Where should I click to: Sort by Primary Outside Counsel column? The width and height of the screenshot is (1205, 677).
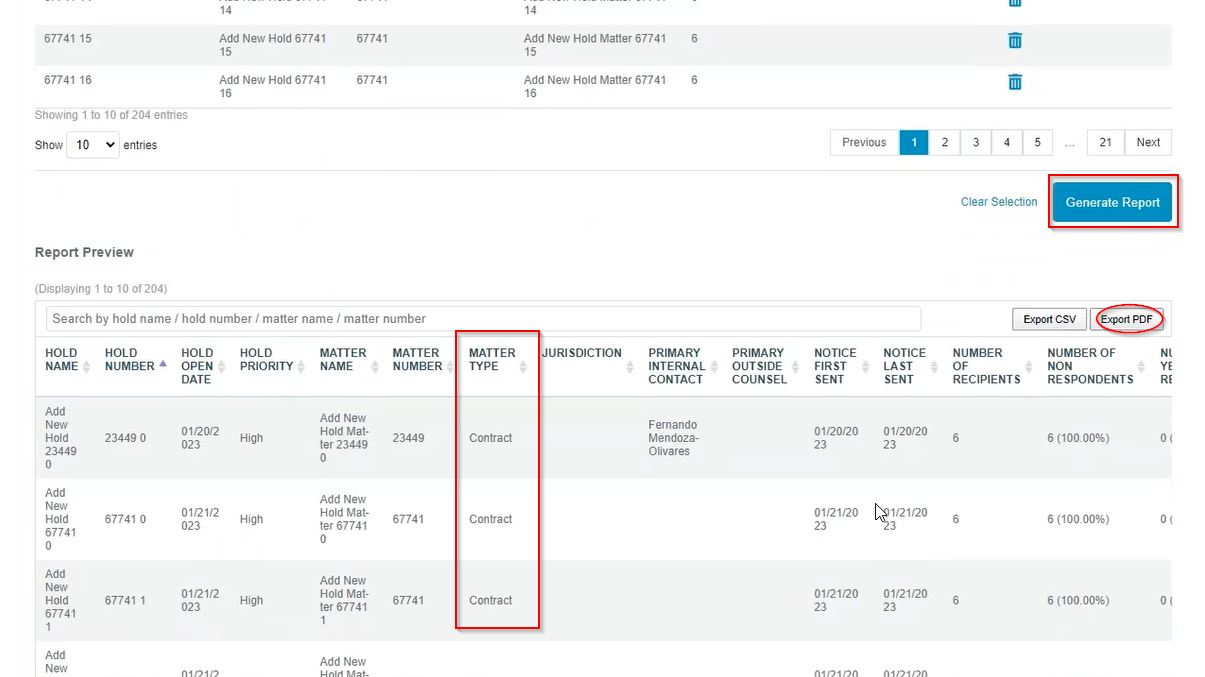click(766, 366)
